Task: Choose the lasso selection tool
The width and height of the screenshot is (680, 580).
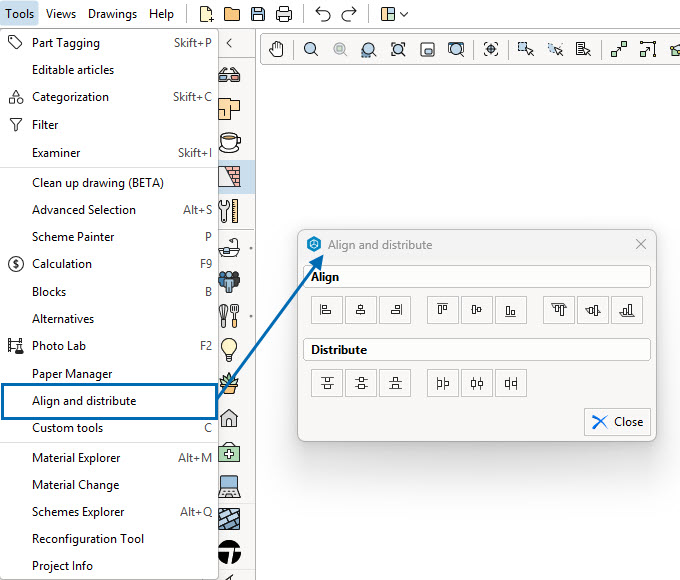Action: click(x=555, y=49)
